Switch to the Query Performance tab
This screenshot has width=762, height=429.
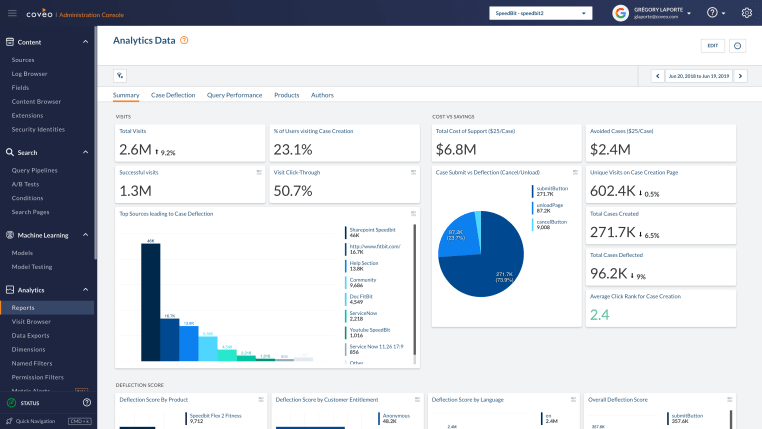point(234,95)
